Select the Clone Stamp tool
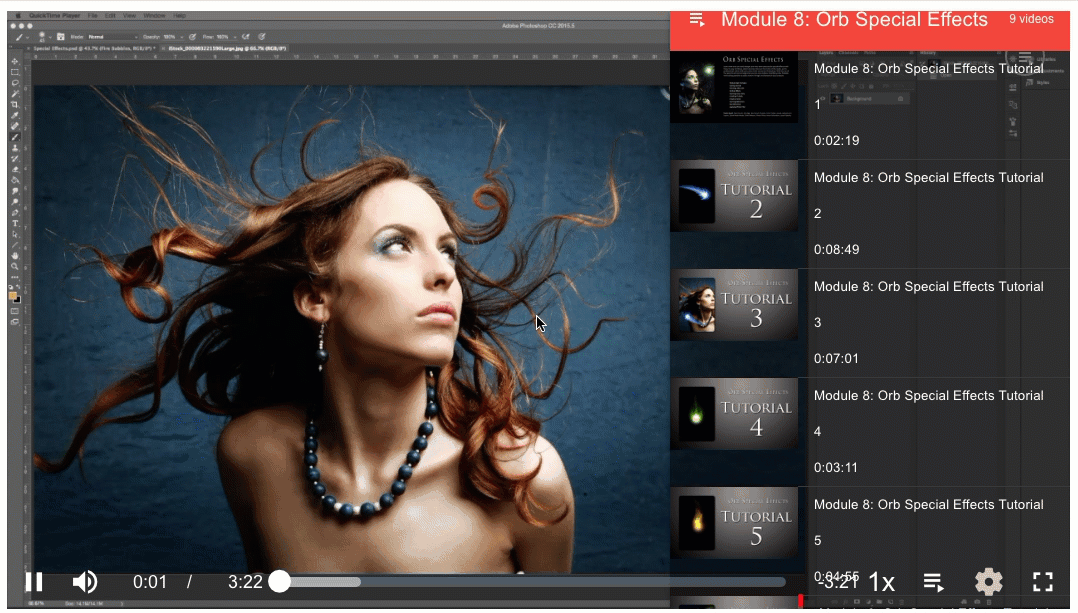The image size is (1078, 613). click(14, 148)
